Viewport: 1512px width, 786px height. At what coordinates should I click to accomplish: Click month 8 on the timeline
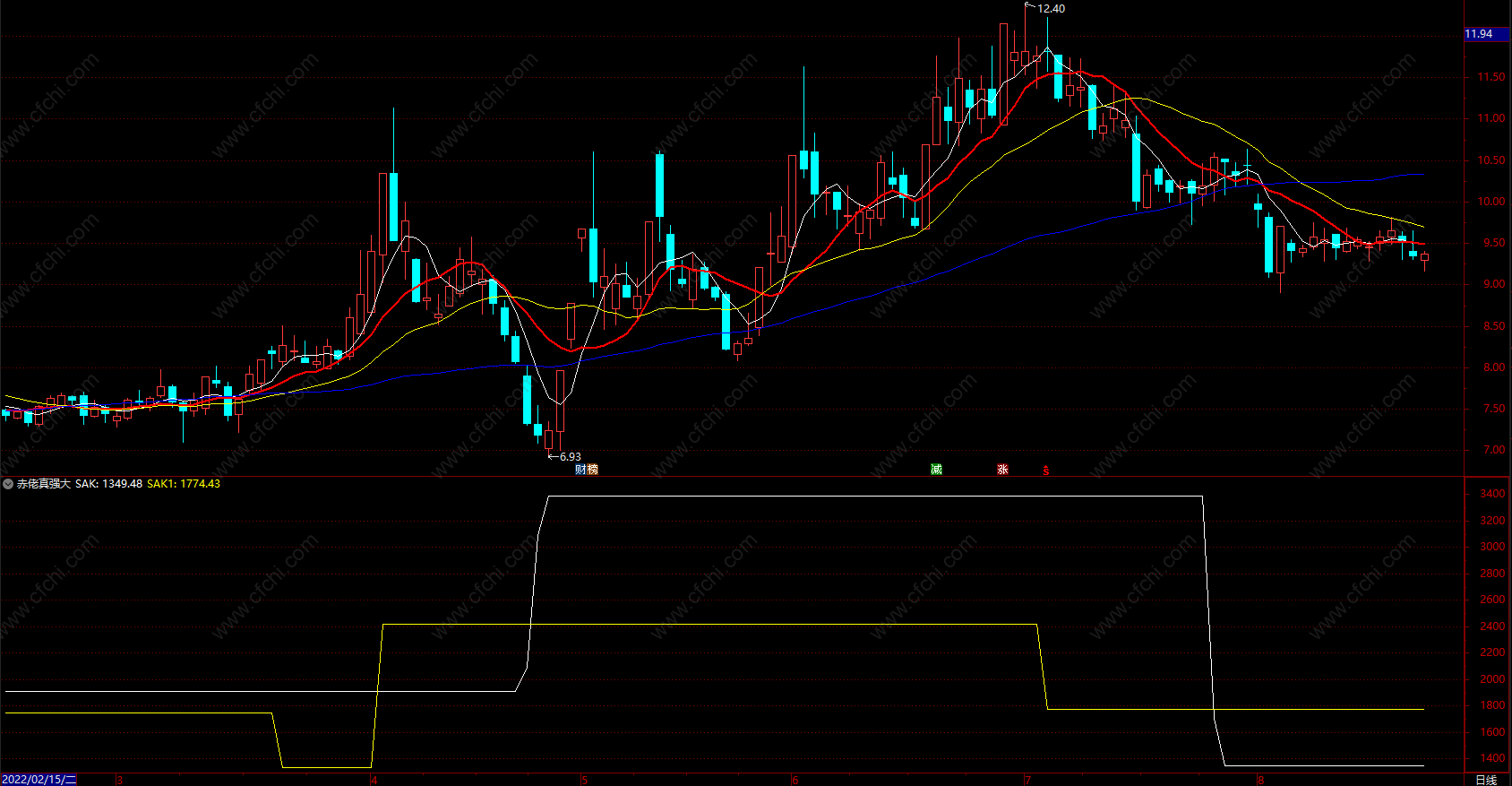coord(1260,780)
